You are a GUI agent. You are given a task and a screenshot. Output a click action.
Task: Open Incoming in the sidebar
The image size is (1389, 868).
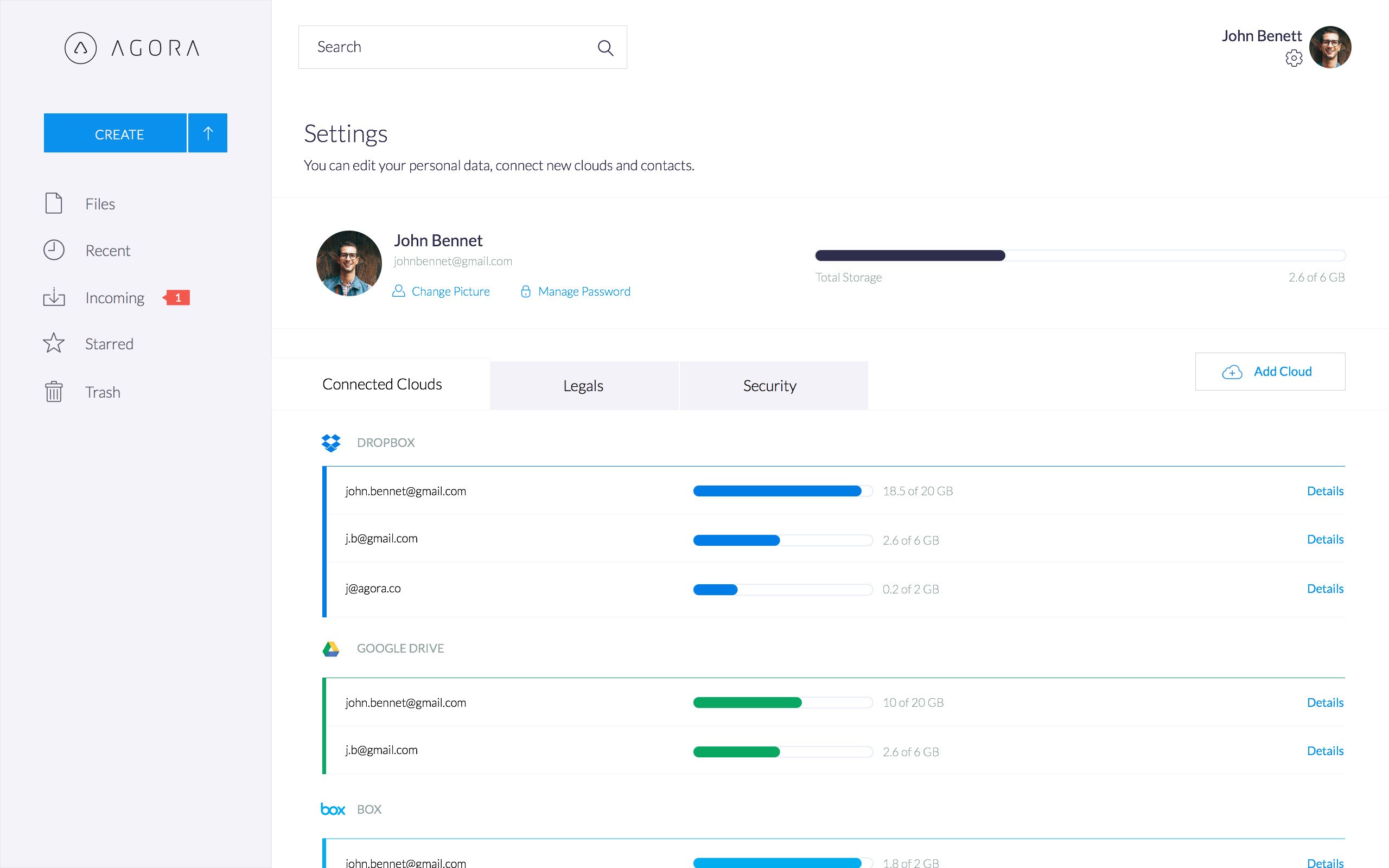115,297
